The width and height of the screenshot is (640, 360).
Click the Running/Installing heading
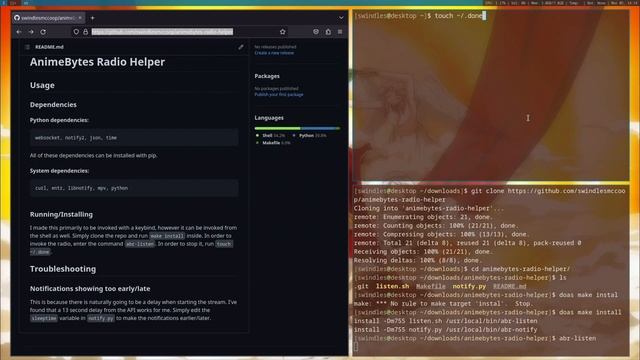tap(61, 214)
